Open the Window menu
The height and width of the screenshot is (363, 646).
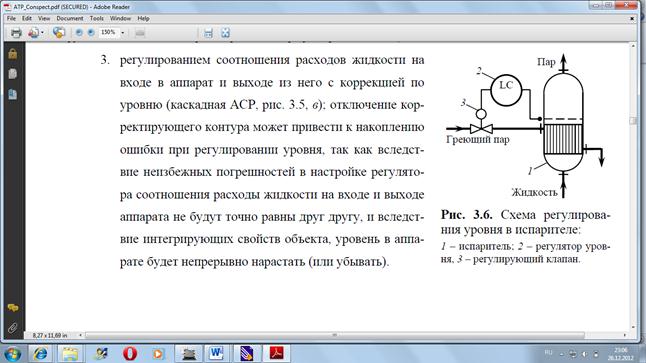pos(120,19)
